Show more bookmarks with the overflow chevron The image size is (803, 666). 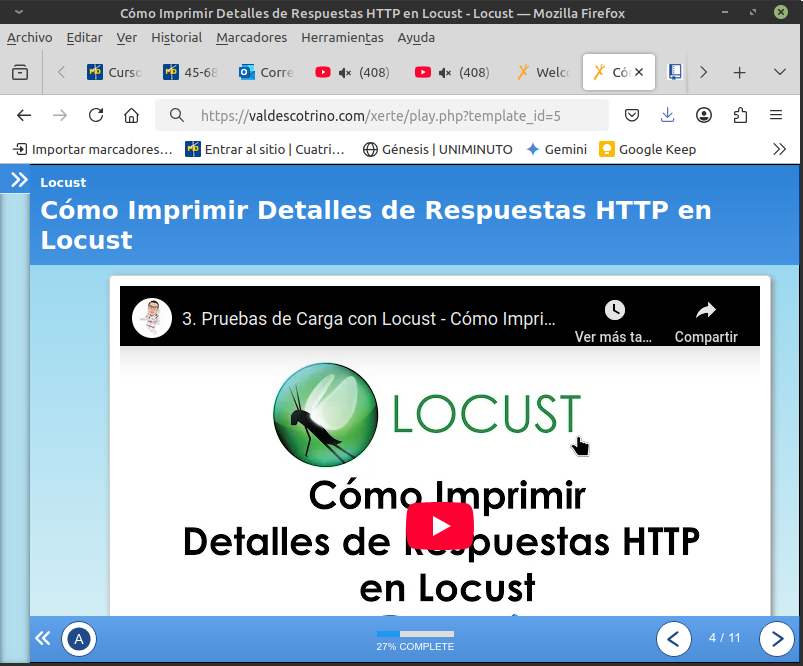click(779, 149)
